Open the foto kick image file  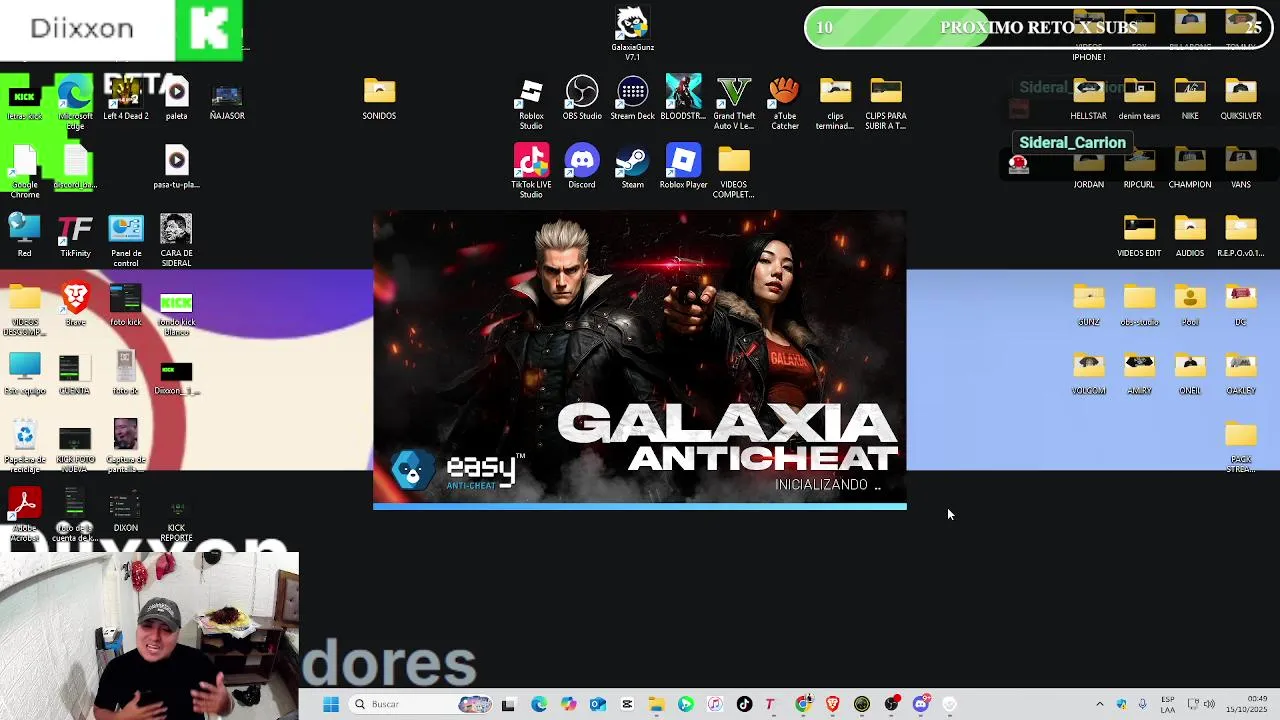(x=126, y=304)
